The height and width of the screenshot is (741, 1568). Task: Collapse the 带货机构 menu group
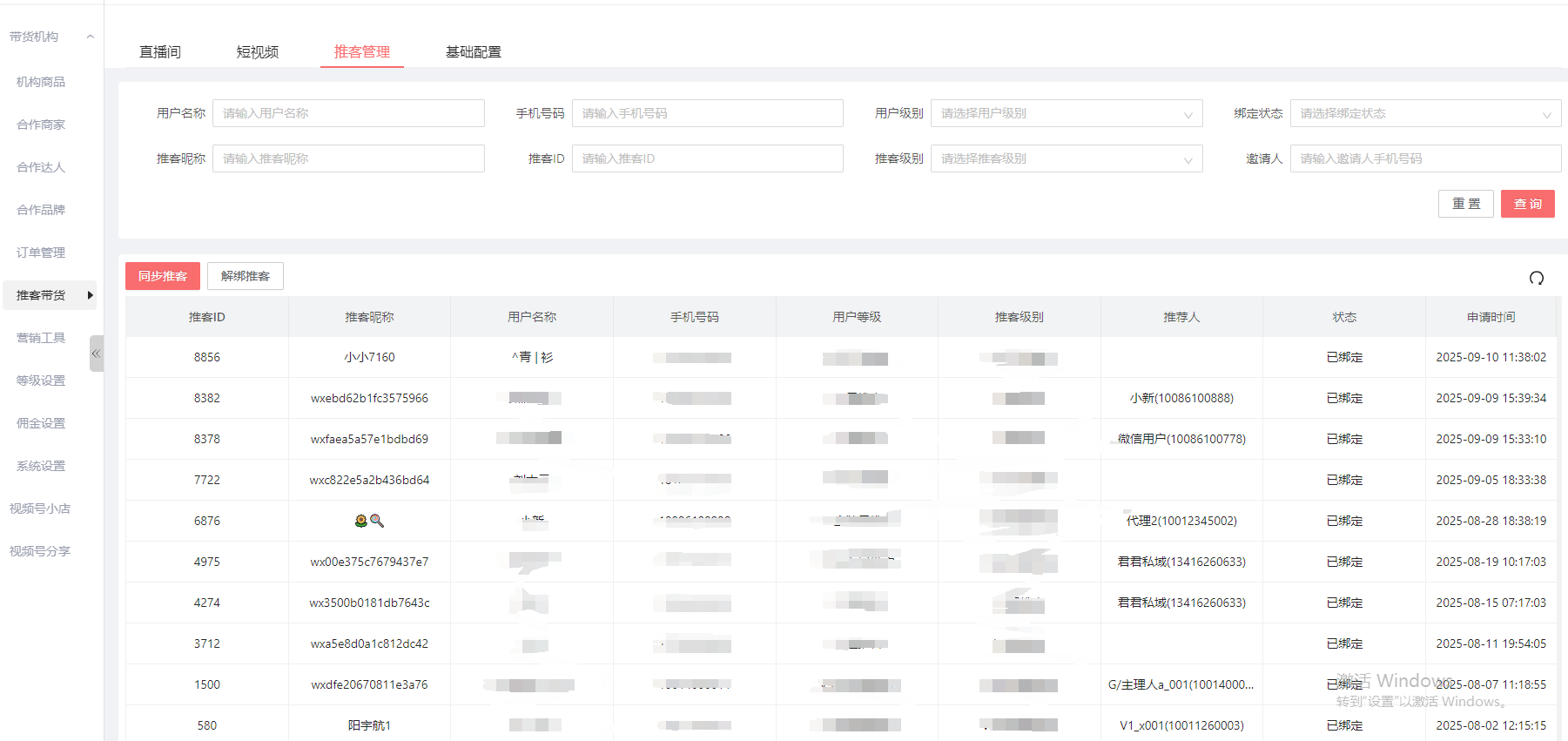point(90,37)
